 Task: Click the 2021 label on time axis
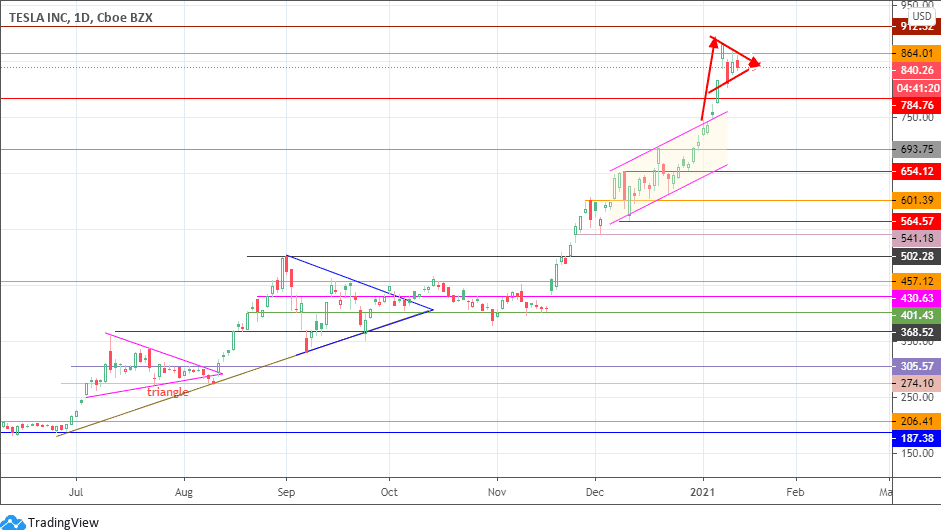[703, 492]
